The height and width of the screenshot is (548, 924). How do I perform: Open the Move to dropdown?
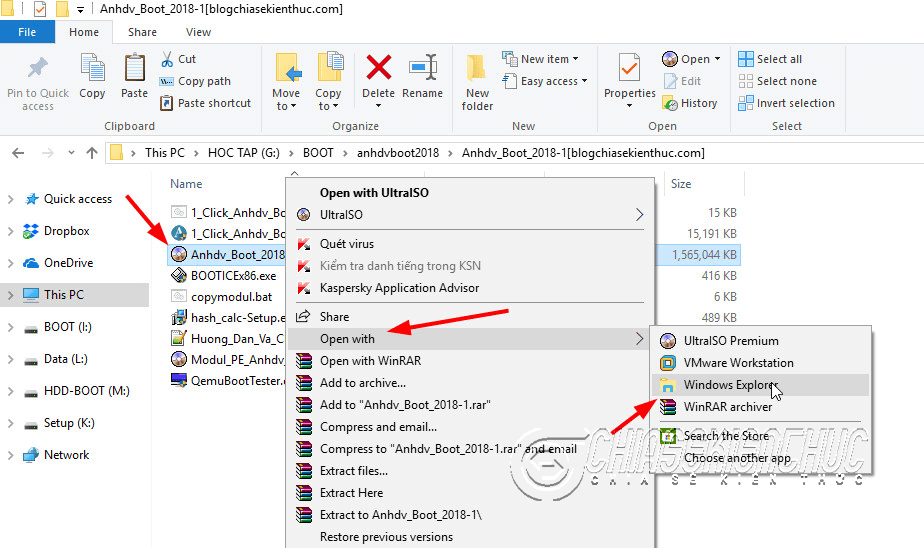click(x=286, y=100)
